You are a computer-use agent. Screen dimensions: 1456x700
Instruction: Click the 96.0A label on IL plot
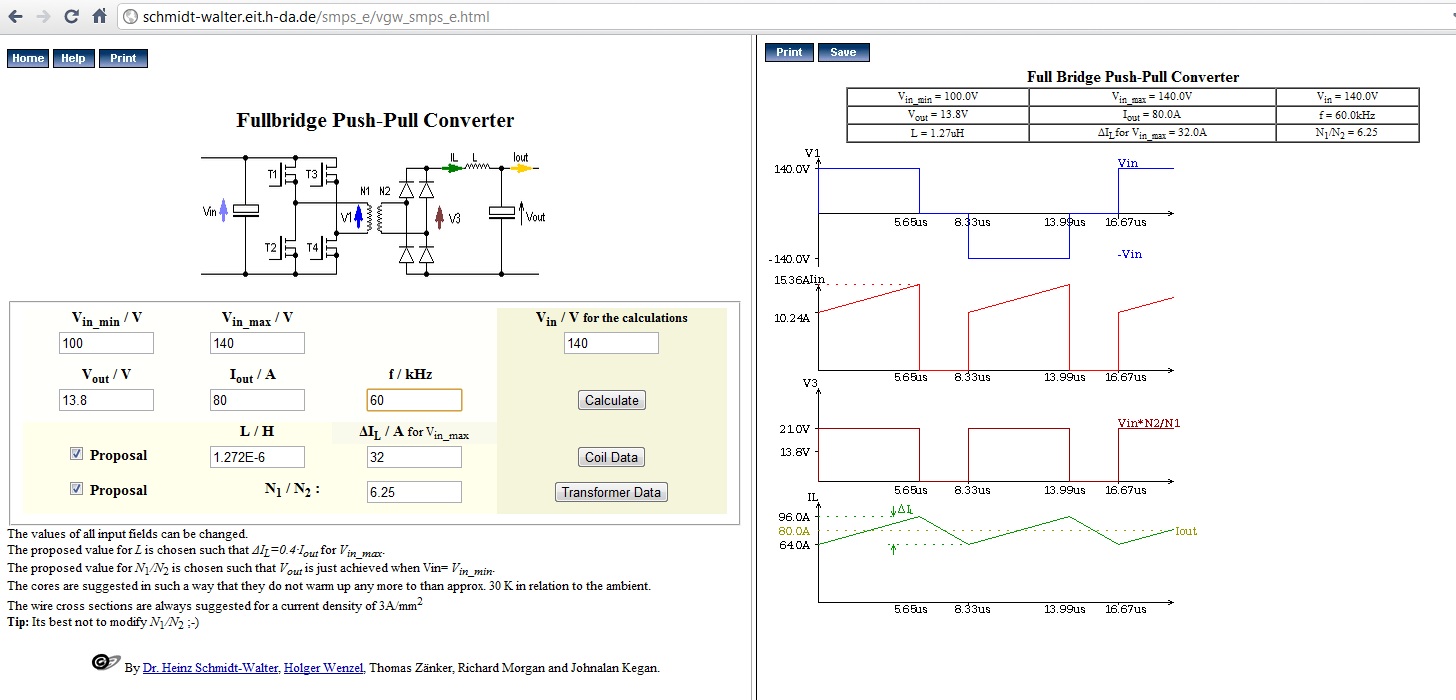point(794,516)
